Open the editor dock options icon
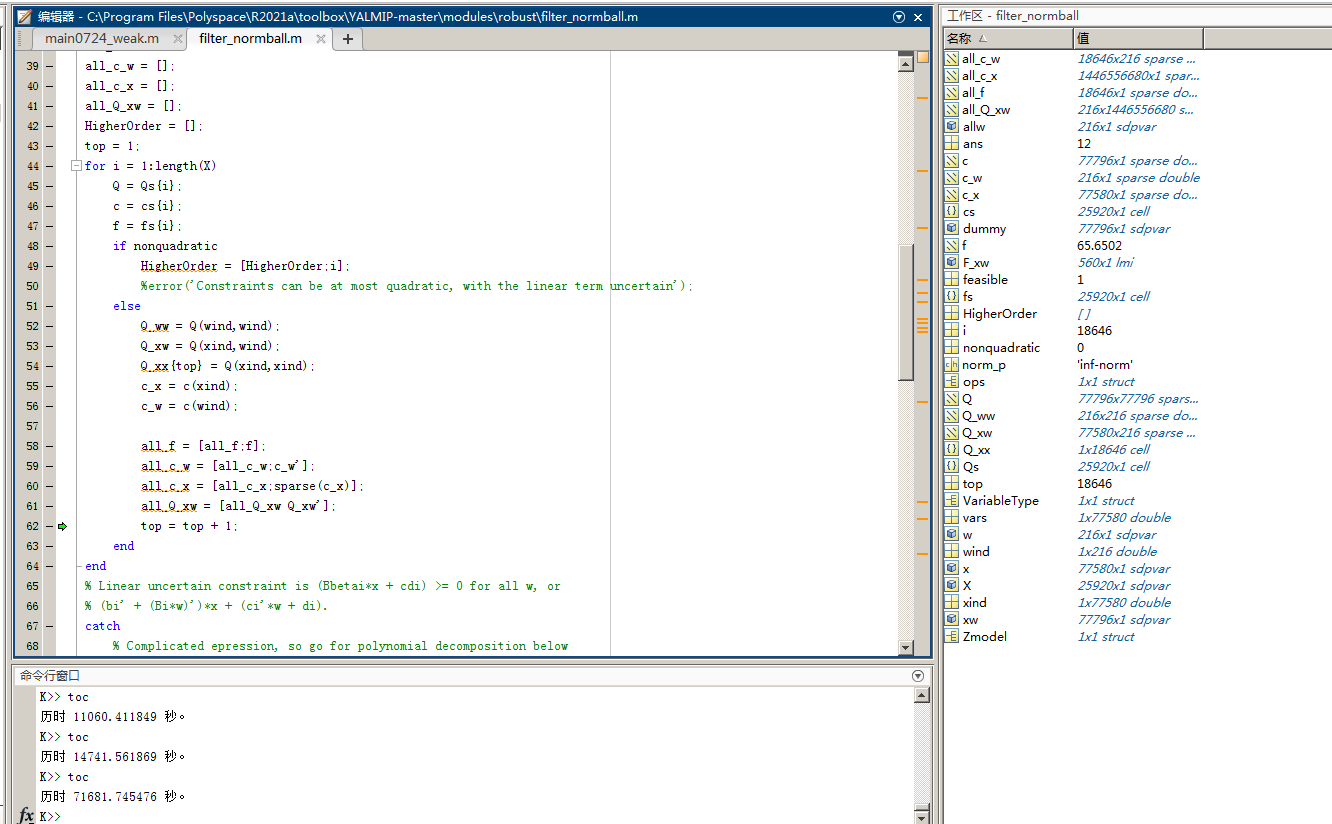Viewport: 1332px width, 824px height. 899,16
